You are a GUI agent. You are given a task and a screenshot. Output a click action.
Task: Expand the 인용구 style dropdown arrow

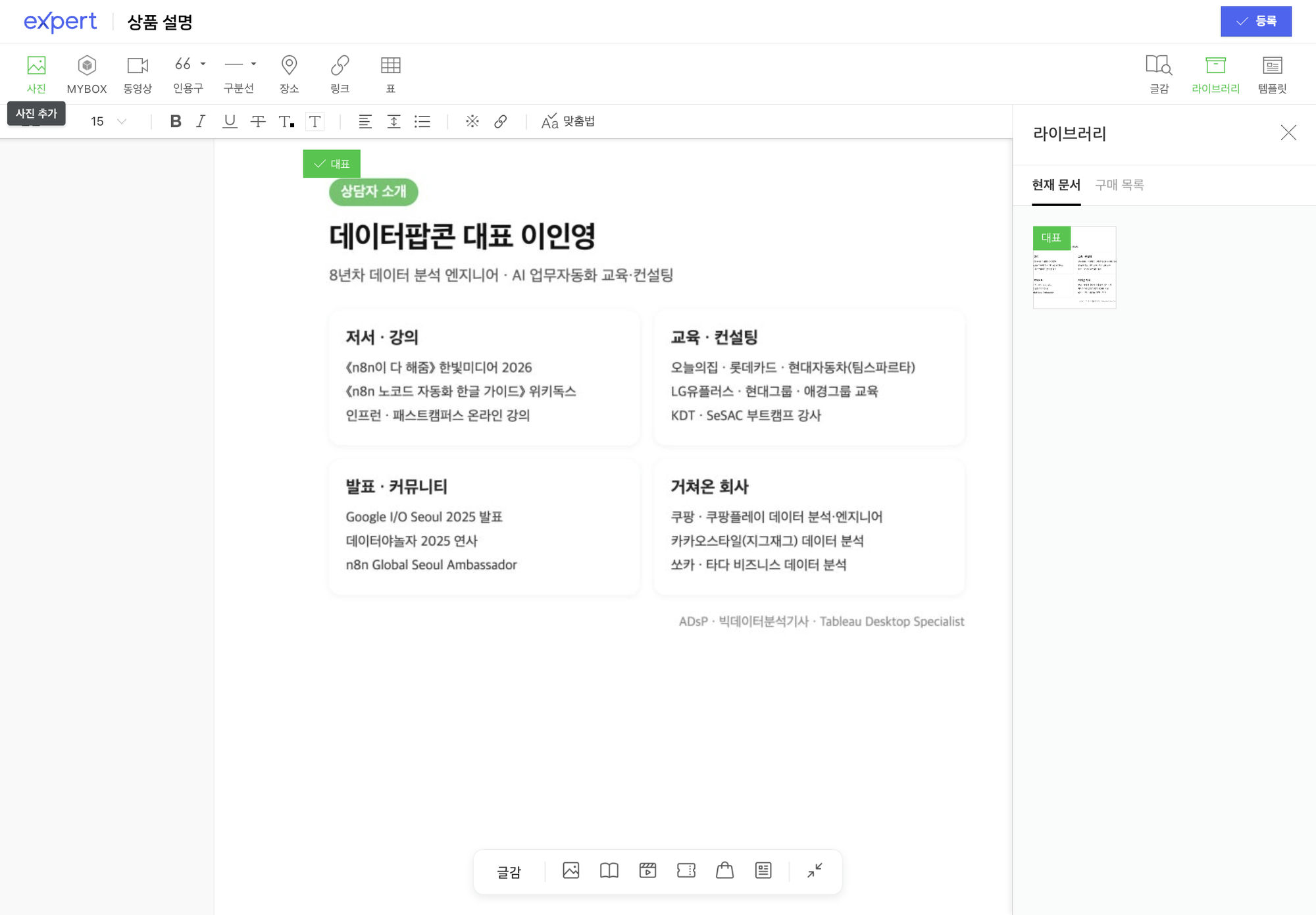pos(203,64)
